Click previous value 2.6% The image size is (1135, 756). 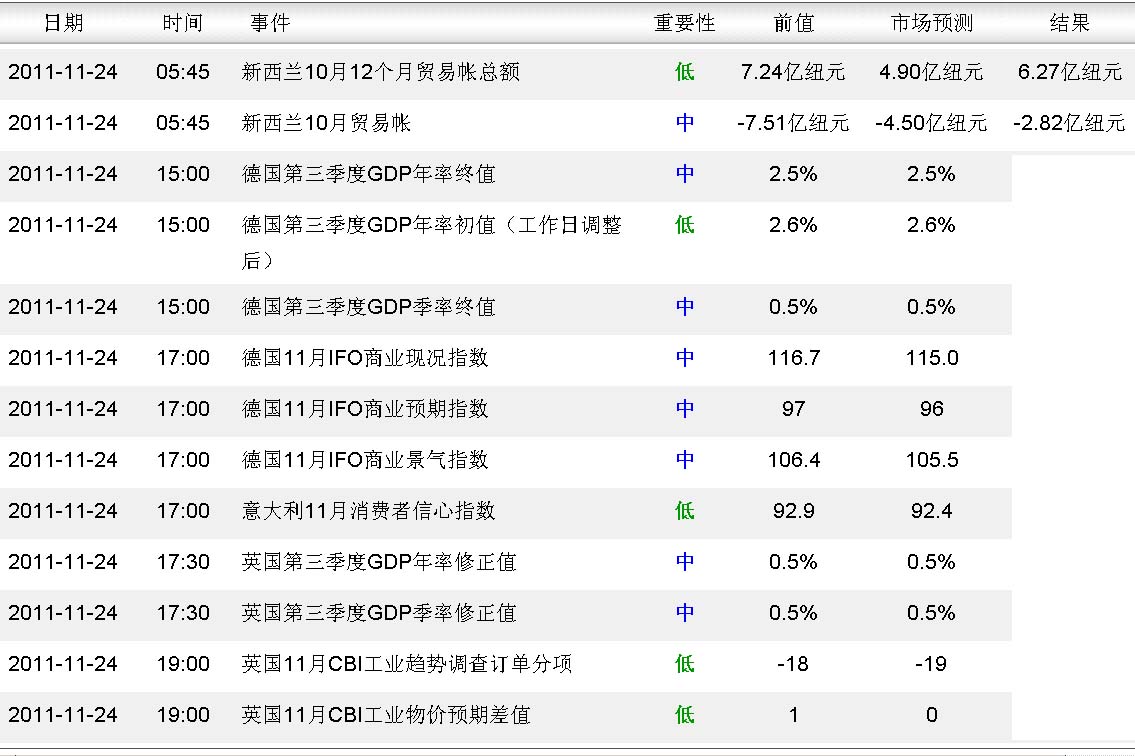793,224
